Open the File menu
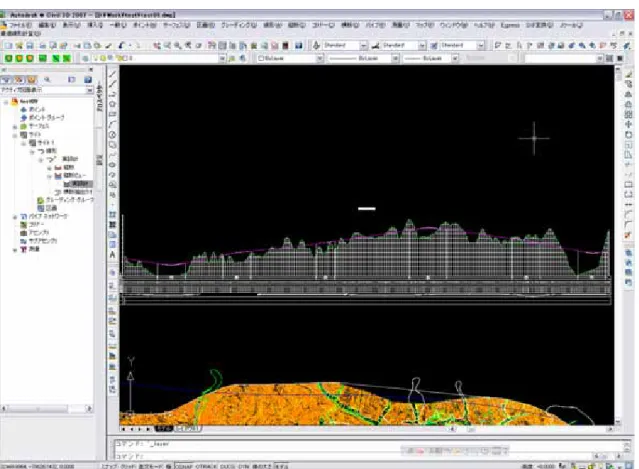The width and height of the screenshot is (639, 469). coord(20,25)
